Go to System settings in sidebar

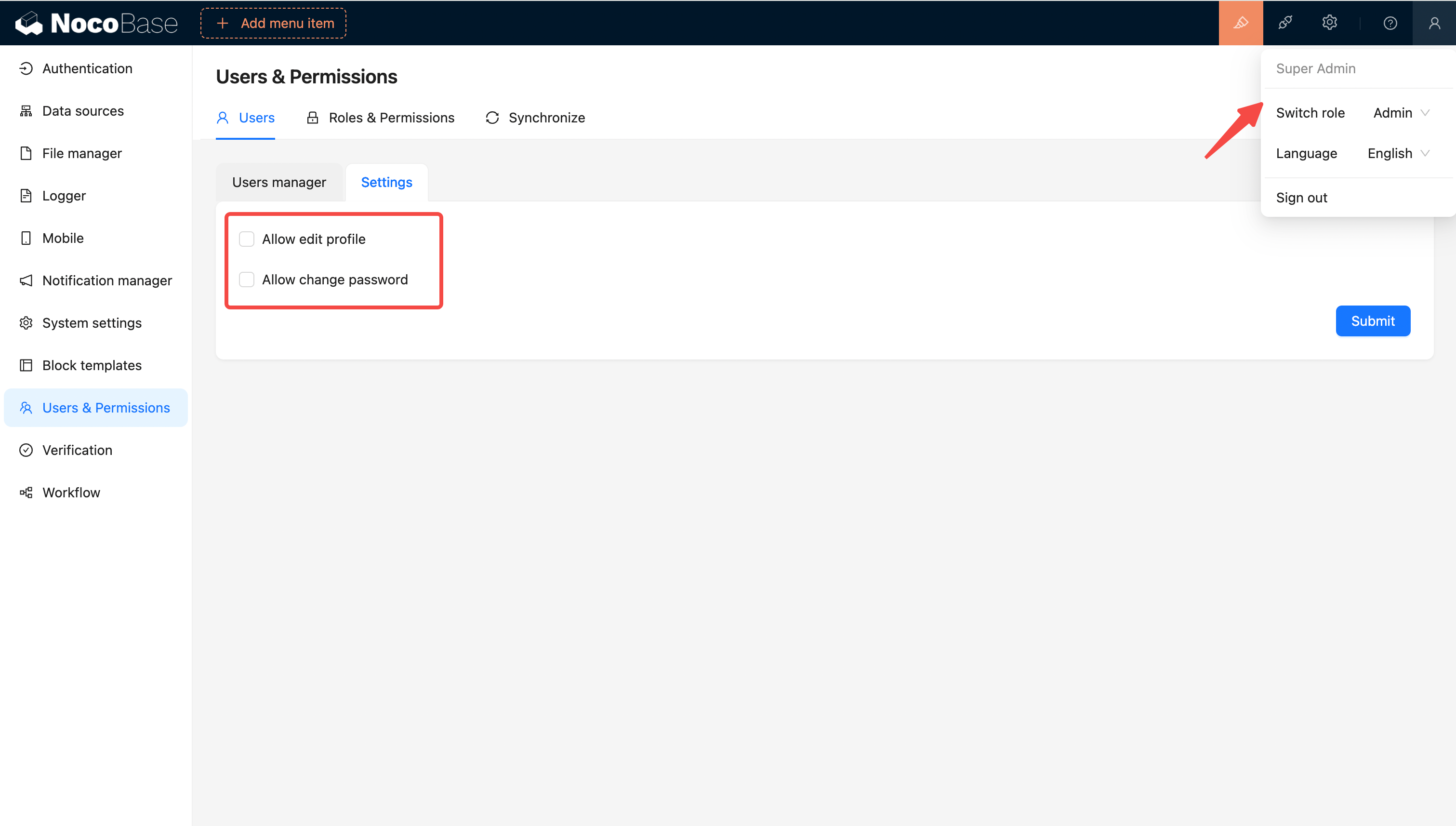tap(92, 323)
